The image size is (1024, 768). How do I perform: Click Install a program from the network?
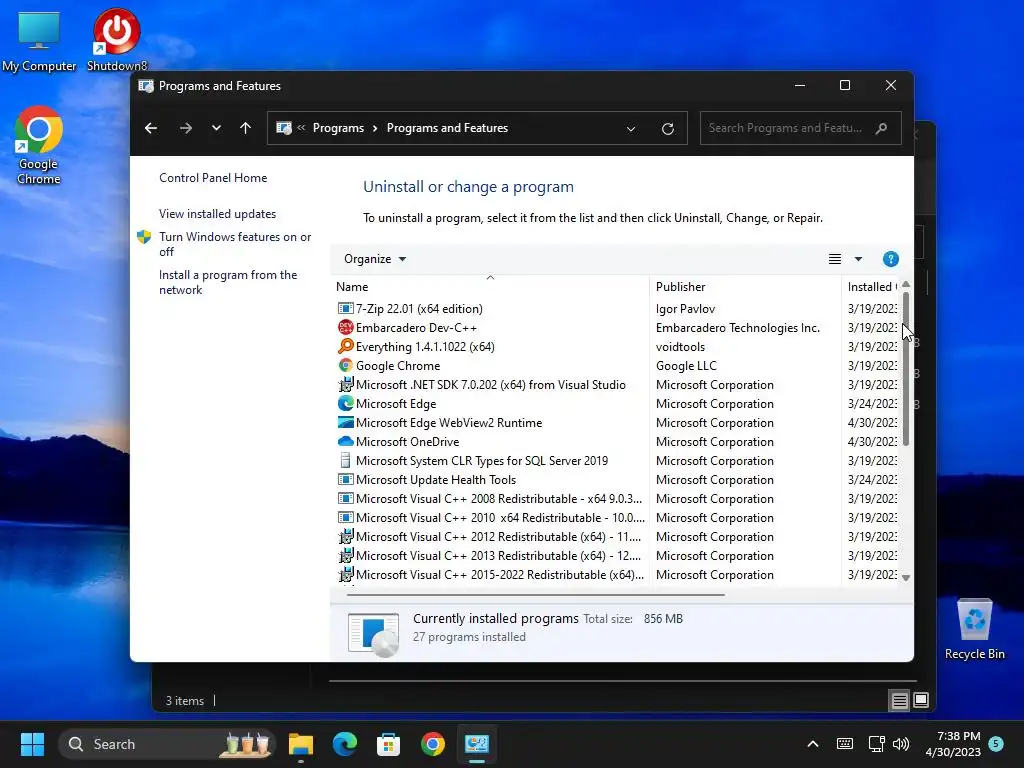(x=228, y=282)
